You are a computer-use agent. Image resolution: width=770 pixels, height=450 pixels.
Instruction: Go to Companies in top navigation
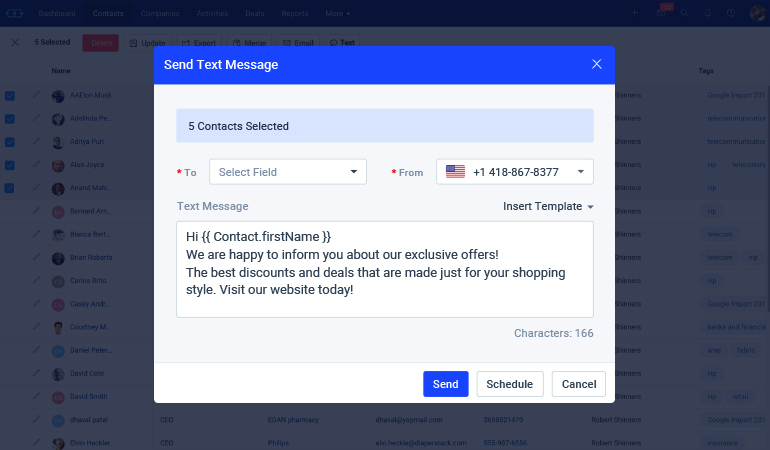(160, 13)
